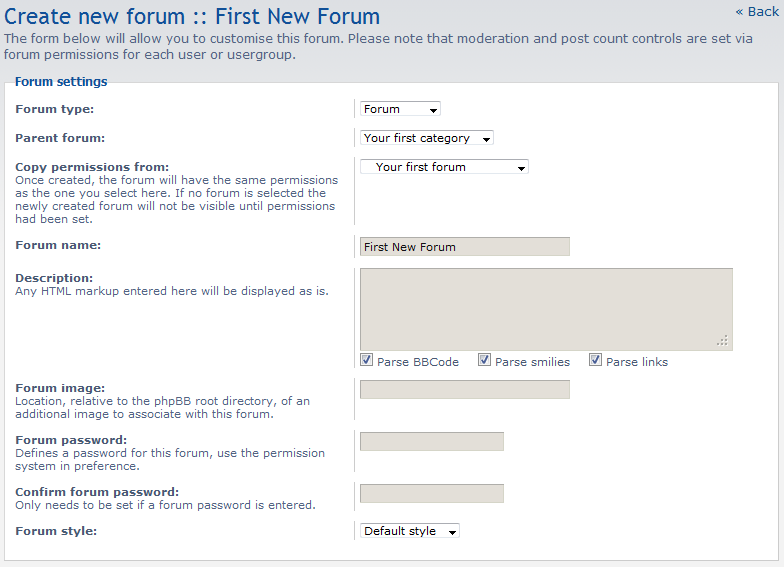Screen dimensions: 784x567
Task: Open the Copy permissions from dropdown
Action: (x=444, y=167)
